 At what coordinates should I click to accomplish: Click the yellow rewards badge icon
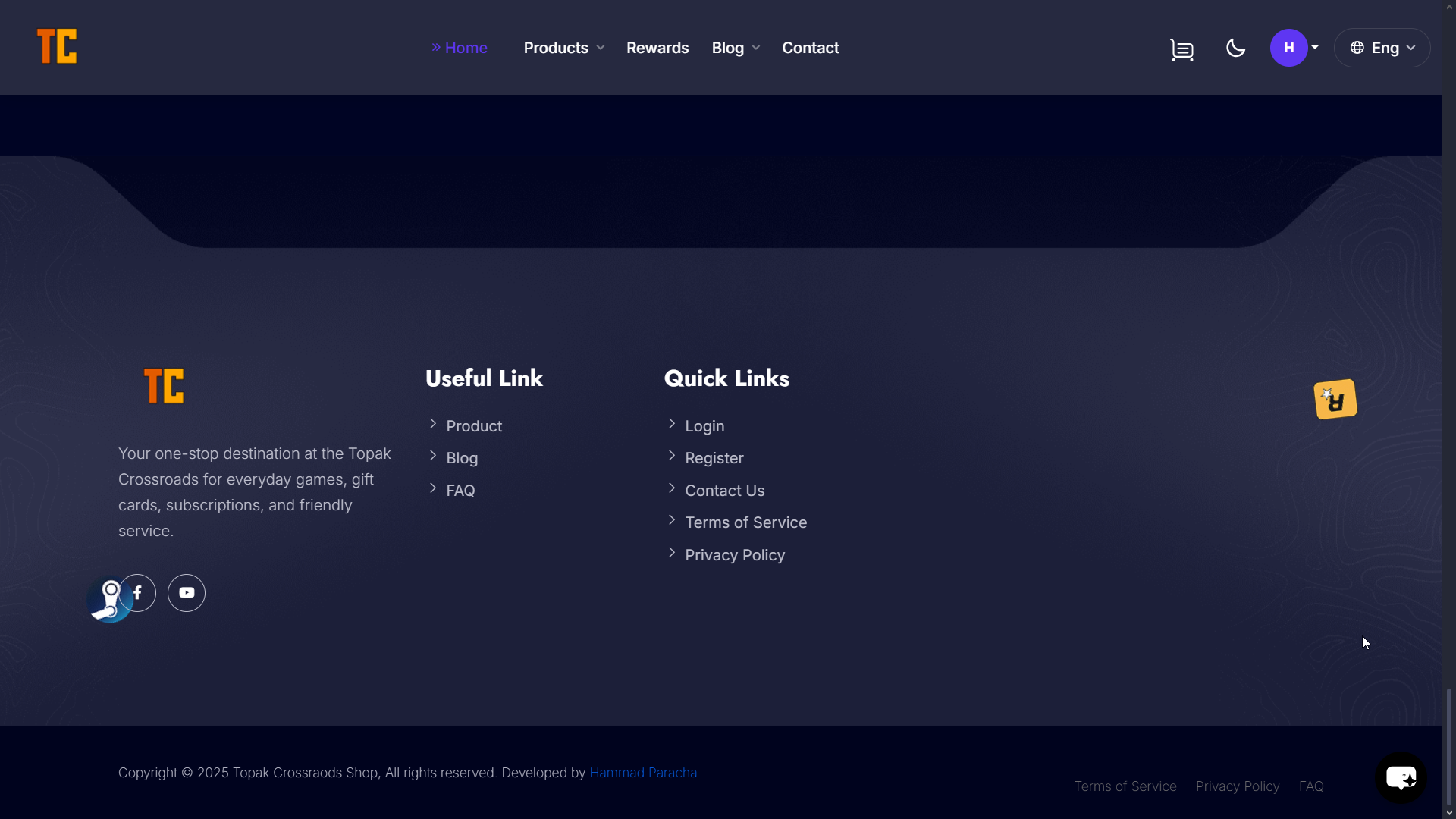pyautogui.click(x=1335, y=399)
